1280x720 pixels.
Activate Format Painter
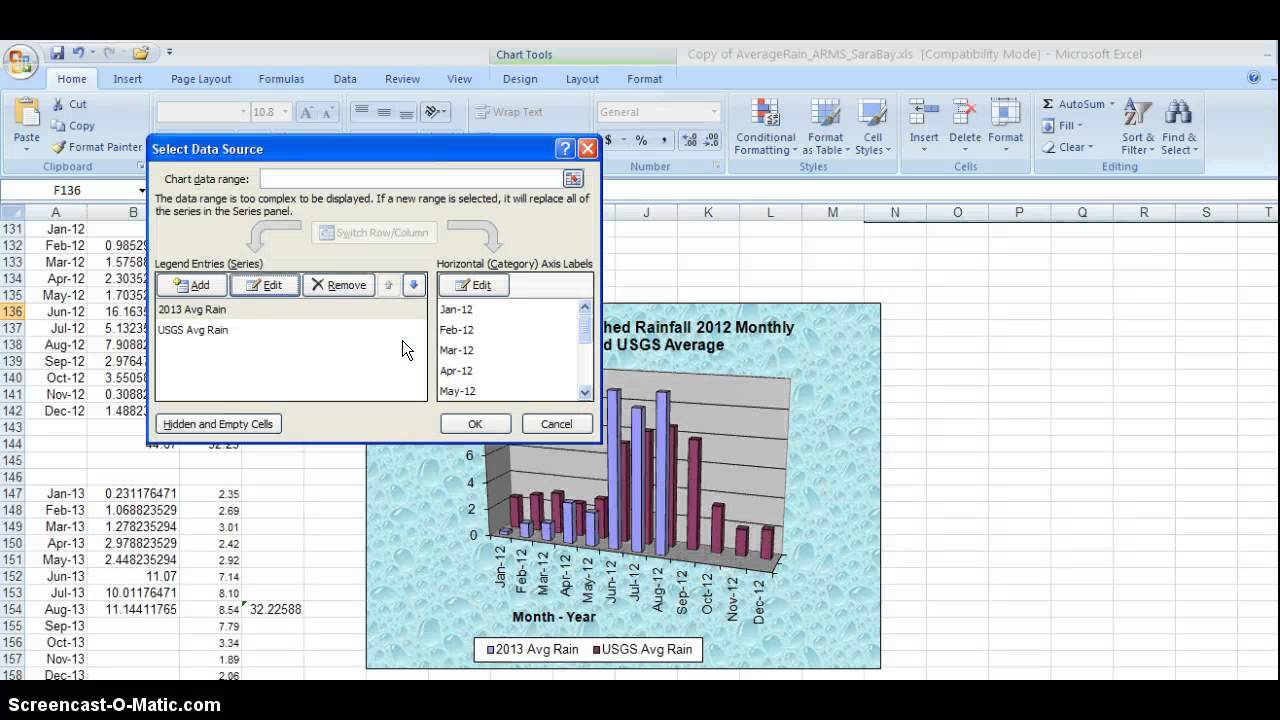coord(97,147)
